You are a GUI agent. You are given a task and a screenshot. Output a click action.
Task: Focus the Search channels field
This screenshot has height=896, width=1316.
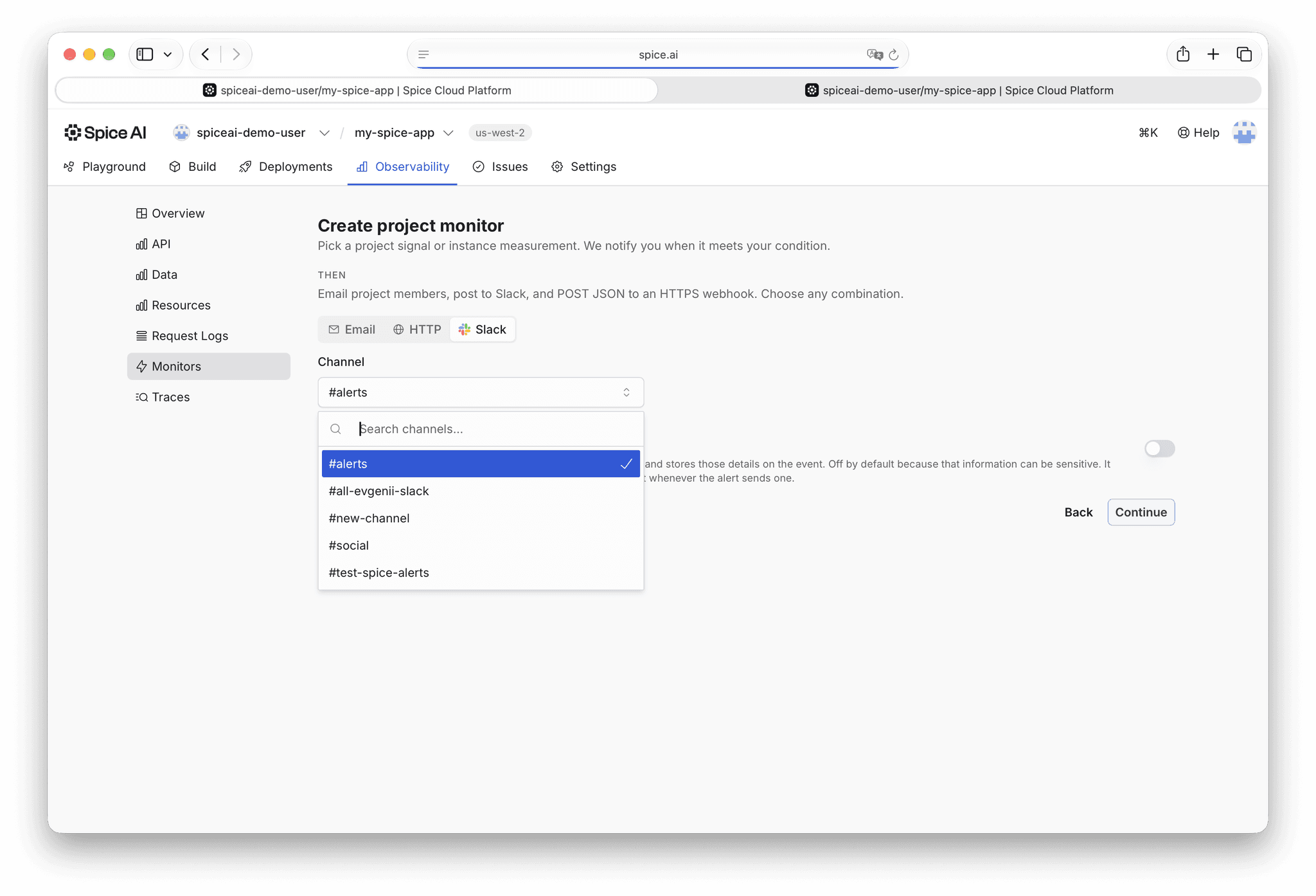pyautogui.click(x=481, y=429)
